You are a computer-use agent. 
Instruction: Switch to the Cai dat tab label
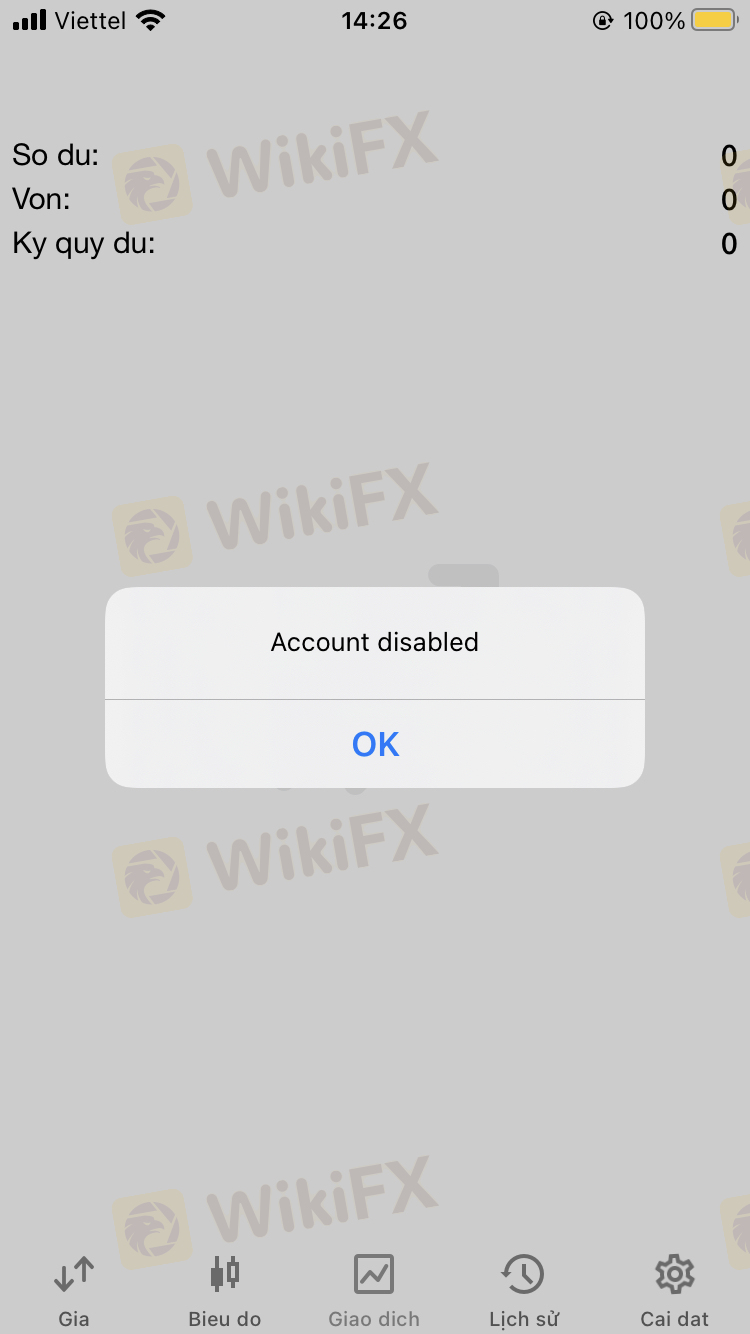click(675, 1319)
